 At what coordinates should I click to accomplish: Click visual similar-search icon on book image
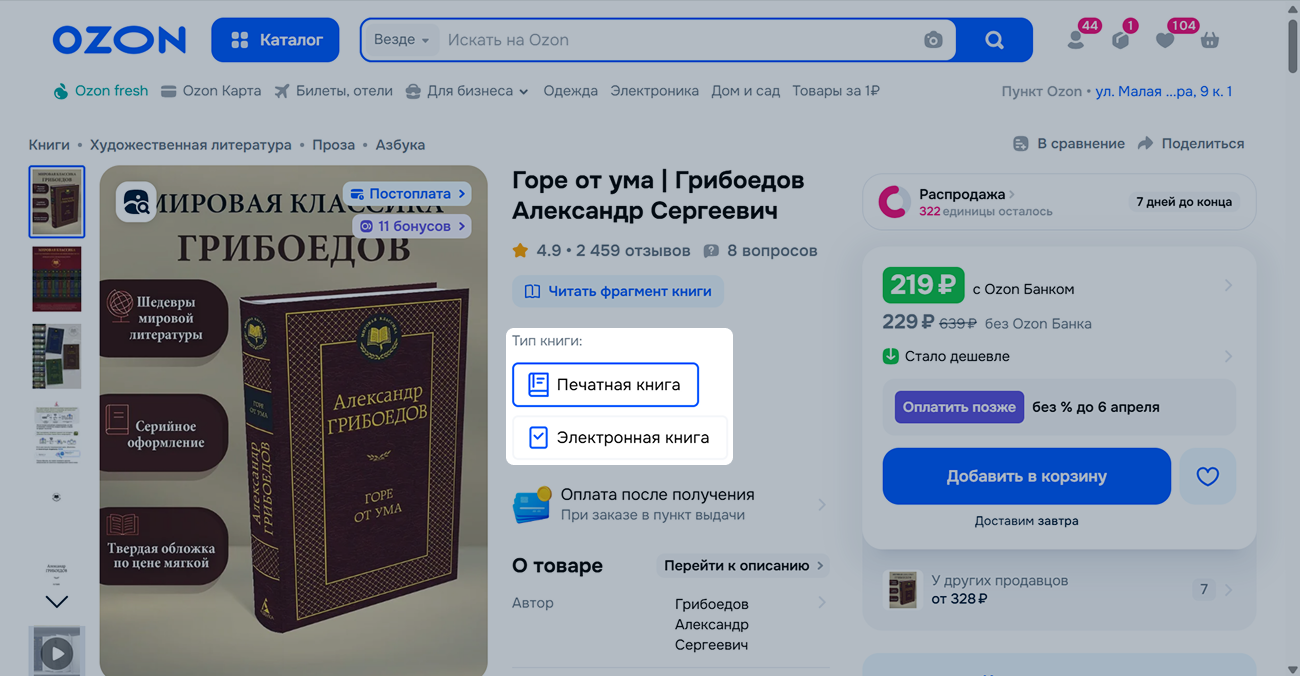pos(136,202)
